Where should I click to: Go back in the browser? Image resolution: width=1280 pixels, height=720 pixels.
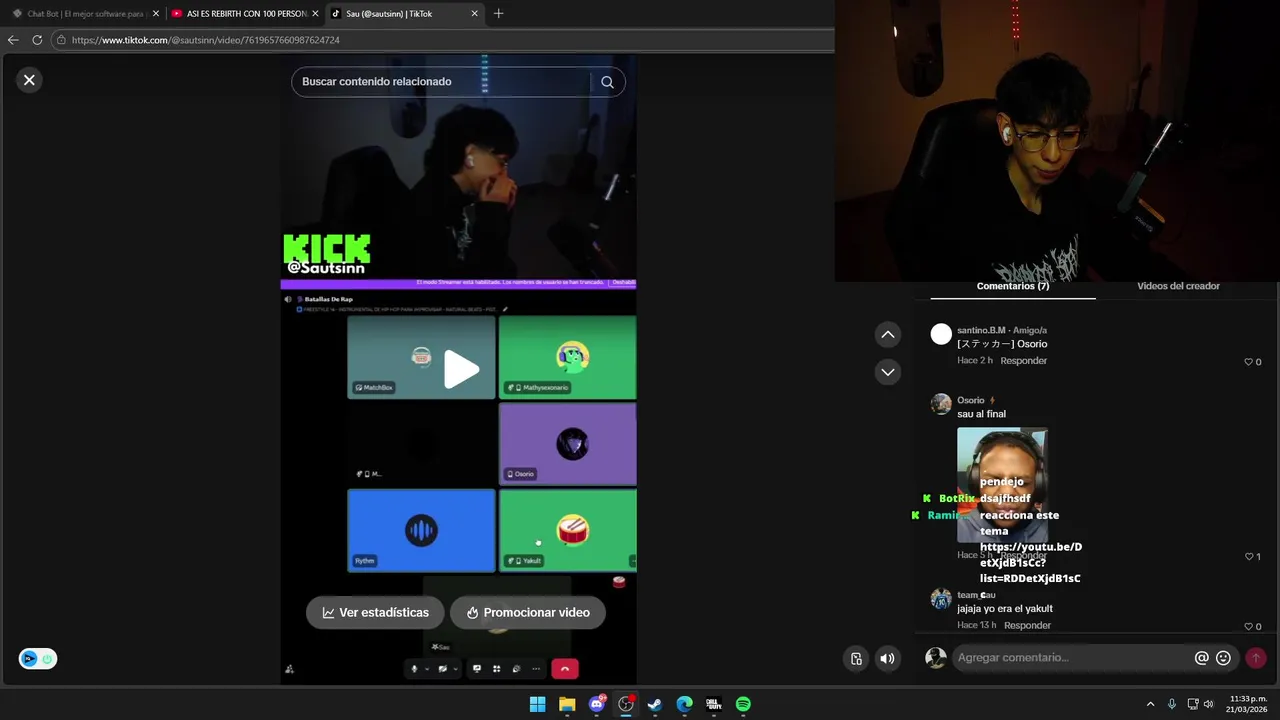tap(13, 40)
